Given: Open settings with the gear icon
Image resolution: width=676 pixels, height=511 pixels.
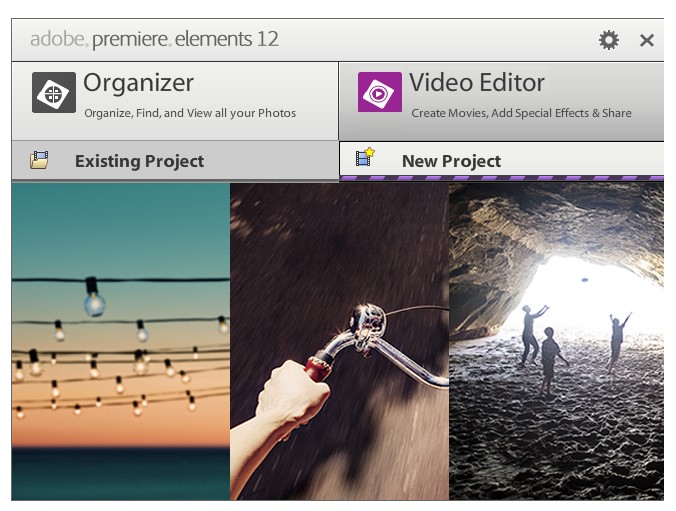Looking at the screenshot, I should (x=609, y=40).
